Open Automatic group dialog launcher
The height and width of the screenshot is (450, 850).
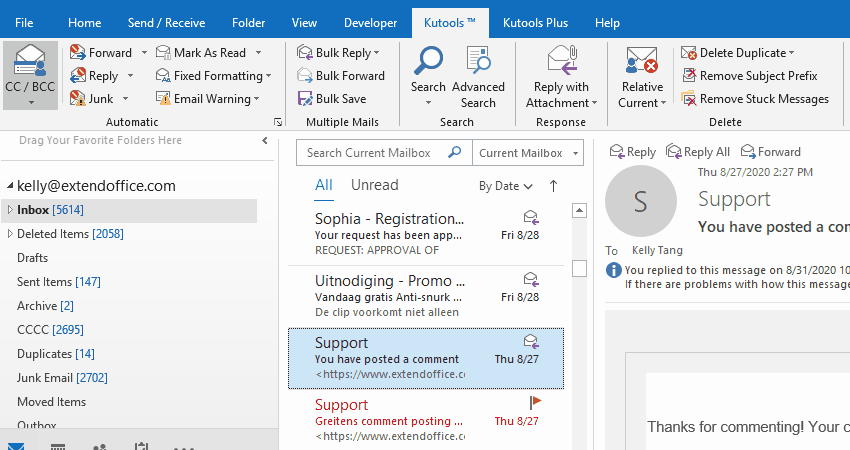tap(278, 122)
